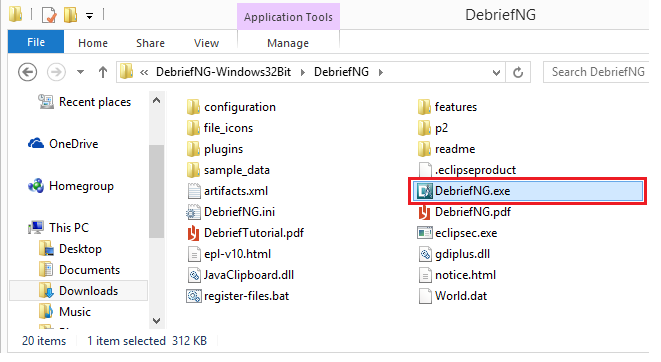
Task: Select artifacts.xml file icon
Action: tap(193, 191)
